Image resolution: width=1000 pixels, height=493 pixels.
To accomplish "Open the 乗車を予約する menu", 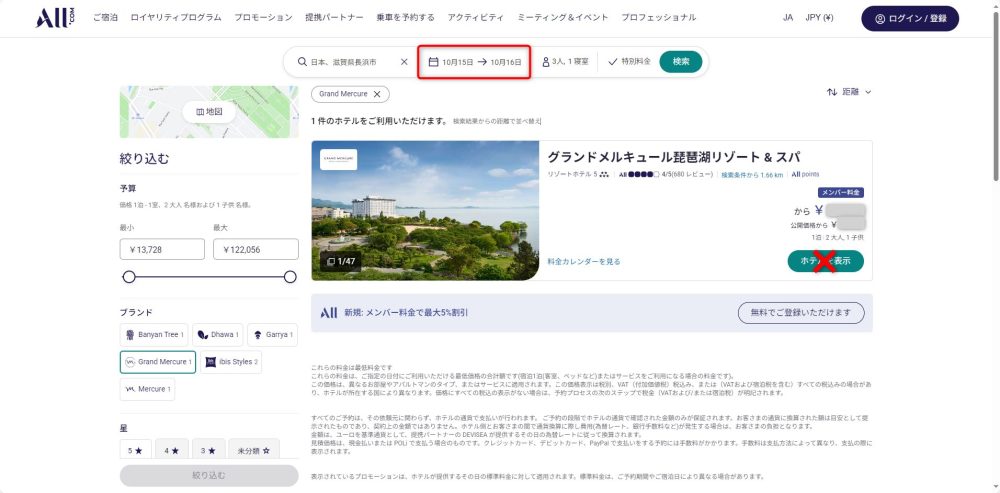I will click(406, 18).
